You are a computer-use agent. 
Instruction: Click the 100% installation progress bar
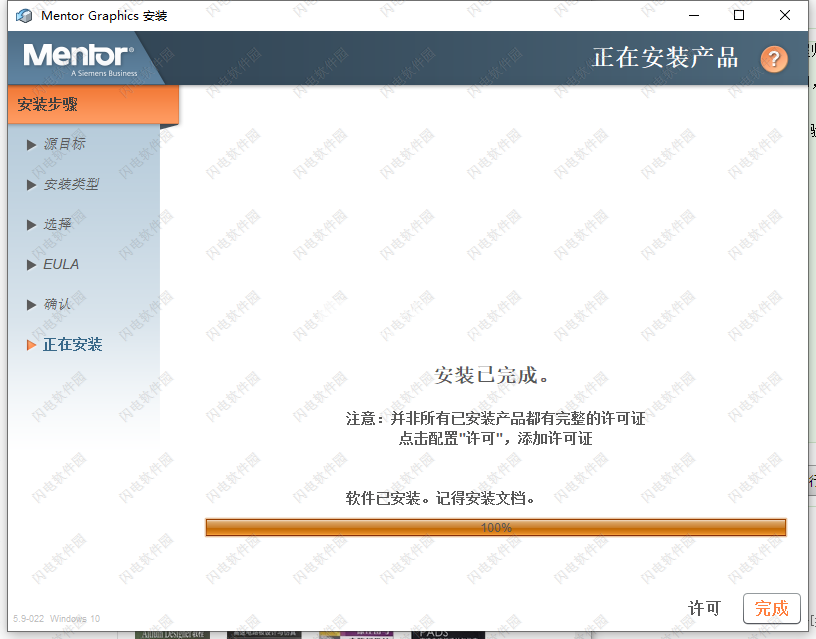pyautogui.click(x=495, y=528)
